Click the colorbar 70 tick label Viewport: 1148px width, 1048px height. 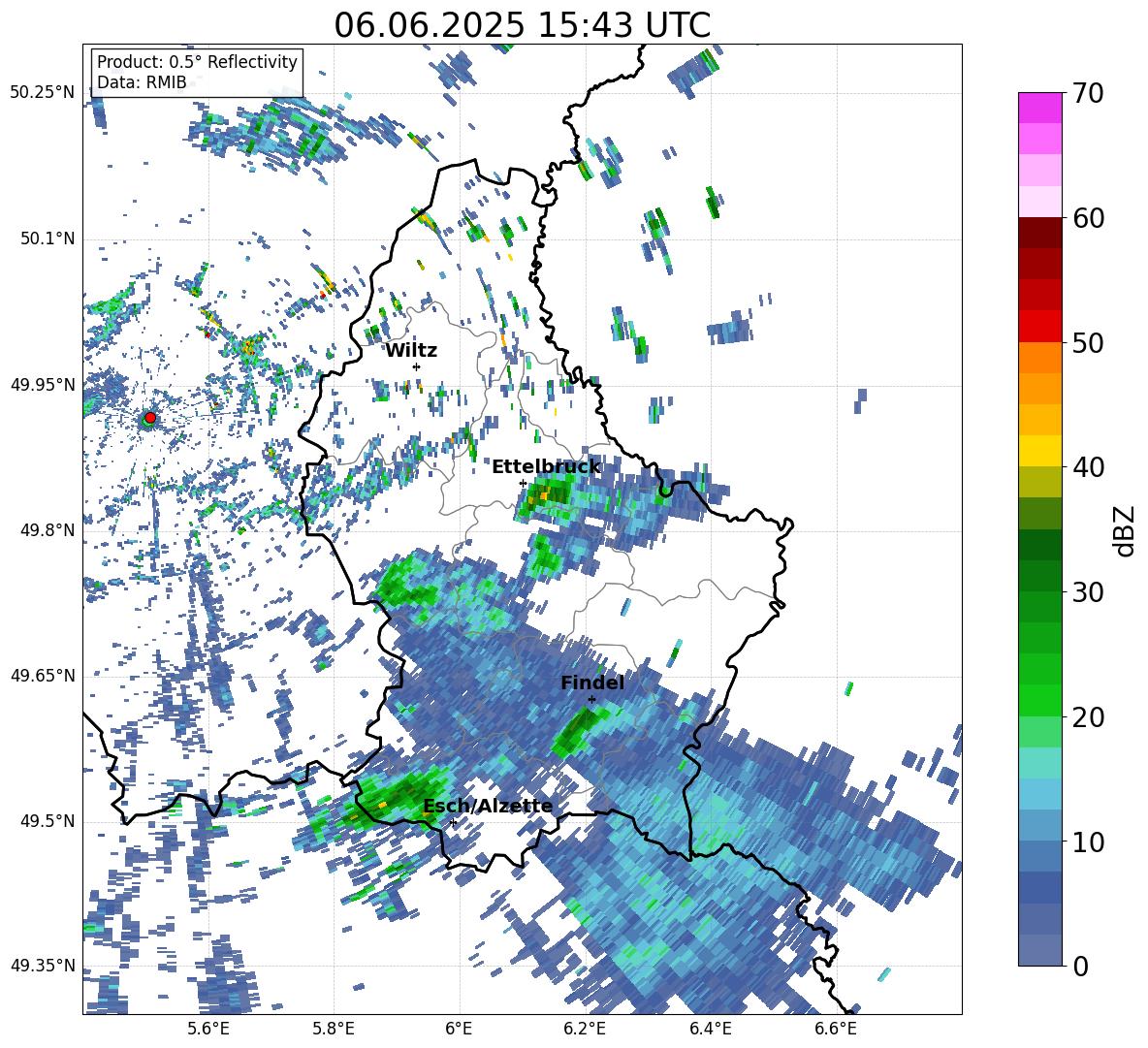pos(1088,93)
